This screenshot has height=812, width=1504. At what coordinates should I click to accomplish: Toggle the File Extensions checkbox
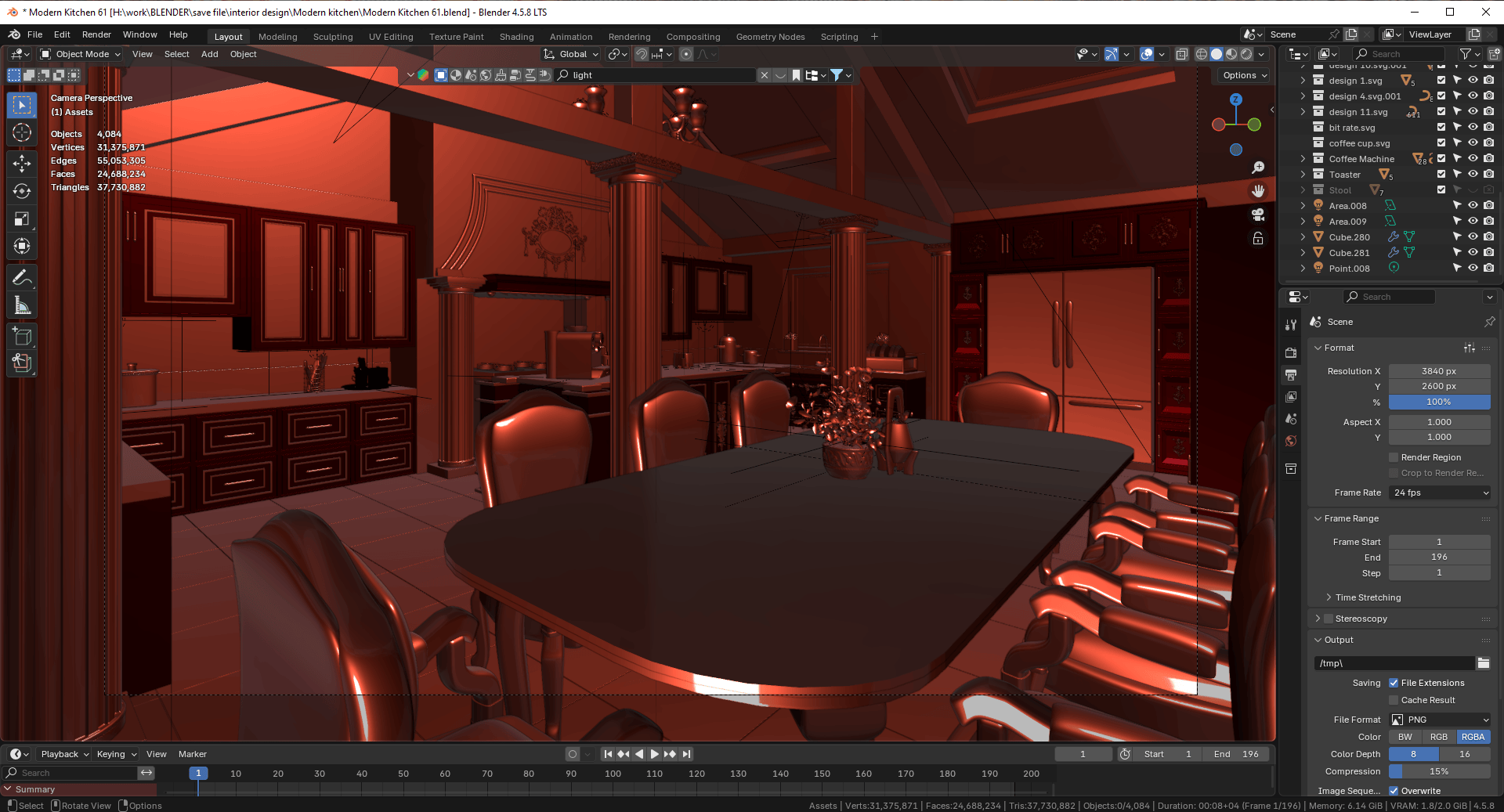click(x=1394, y=683)
